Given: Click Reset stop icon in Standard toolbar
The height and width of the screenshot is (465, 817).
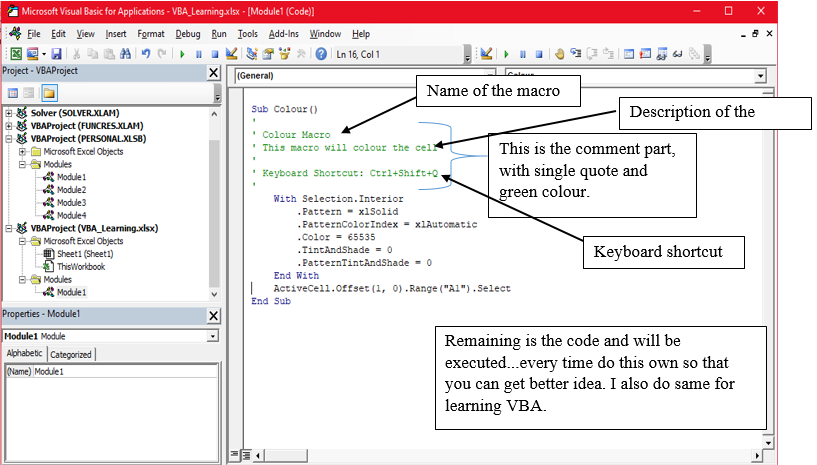Looking at the screenshot, I should [215, 54].
